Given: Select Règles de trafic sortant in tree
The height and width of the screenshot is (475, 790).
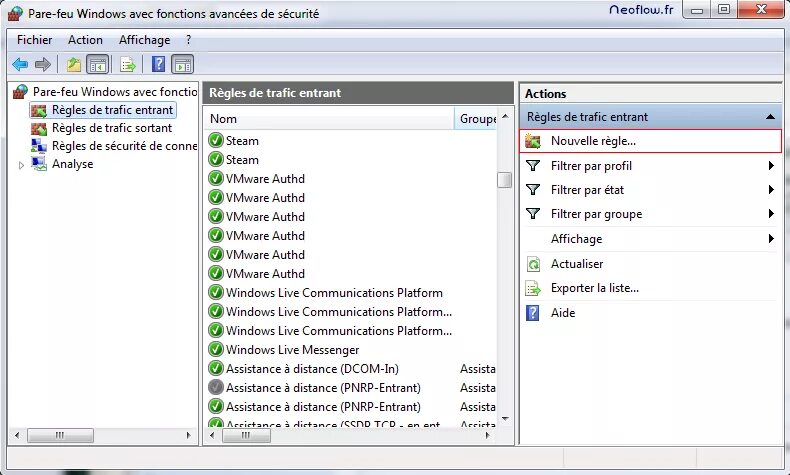Looking at the screenshot, I should [112, 128].
